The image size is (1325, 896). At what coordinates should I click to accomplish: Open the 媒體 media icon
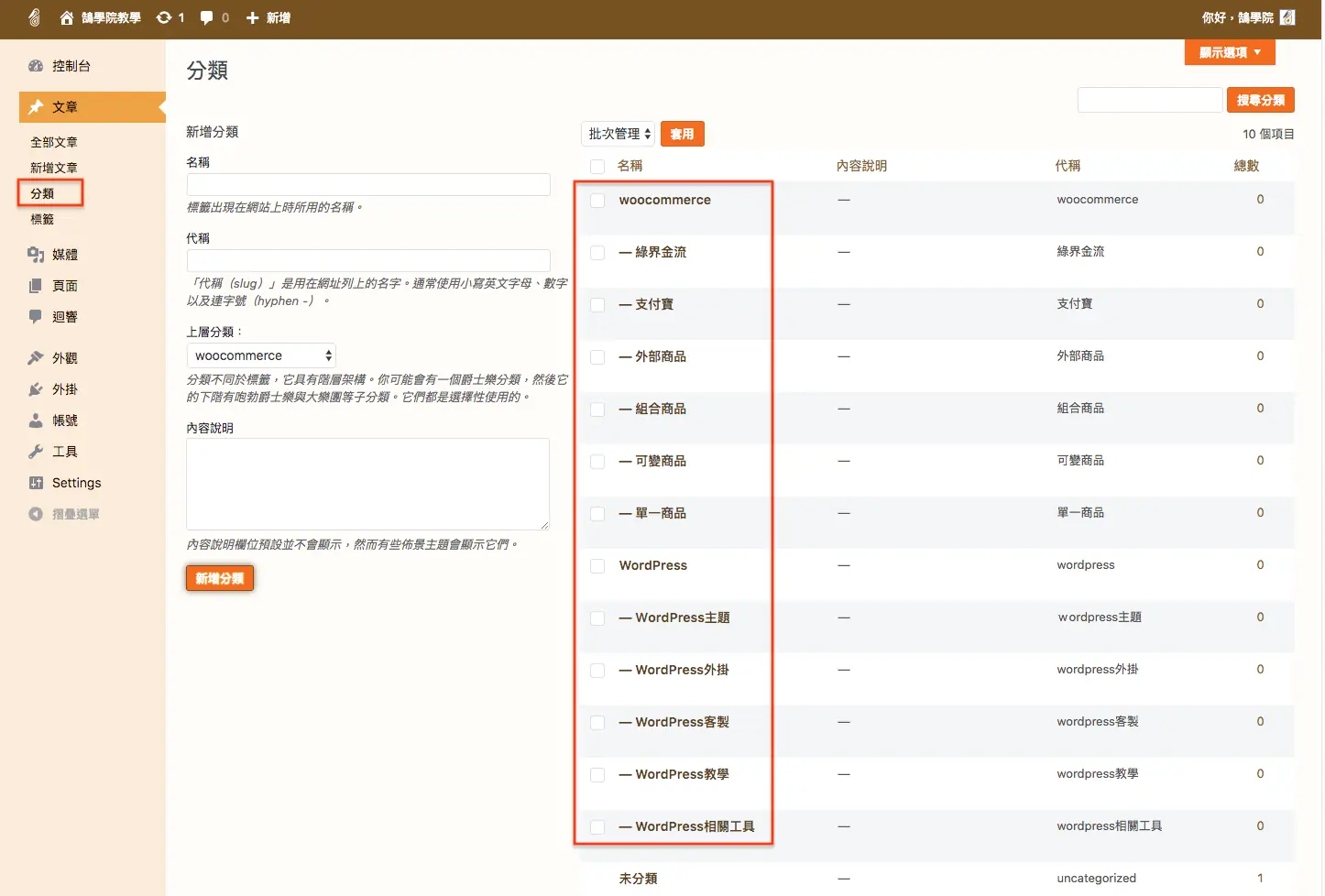[x=36, y=255]
